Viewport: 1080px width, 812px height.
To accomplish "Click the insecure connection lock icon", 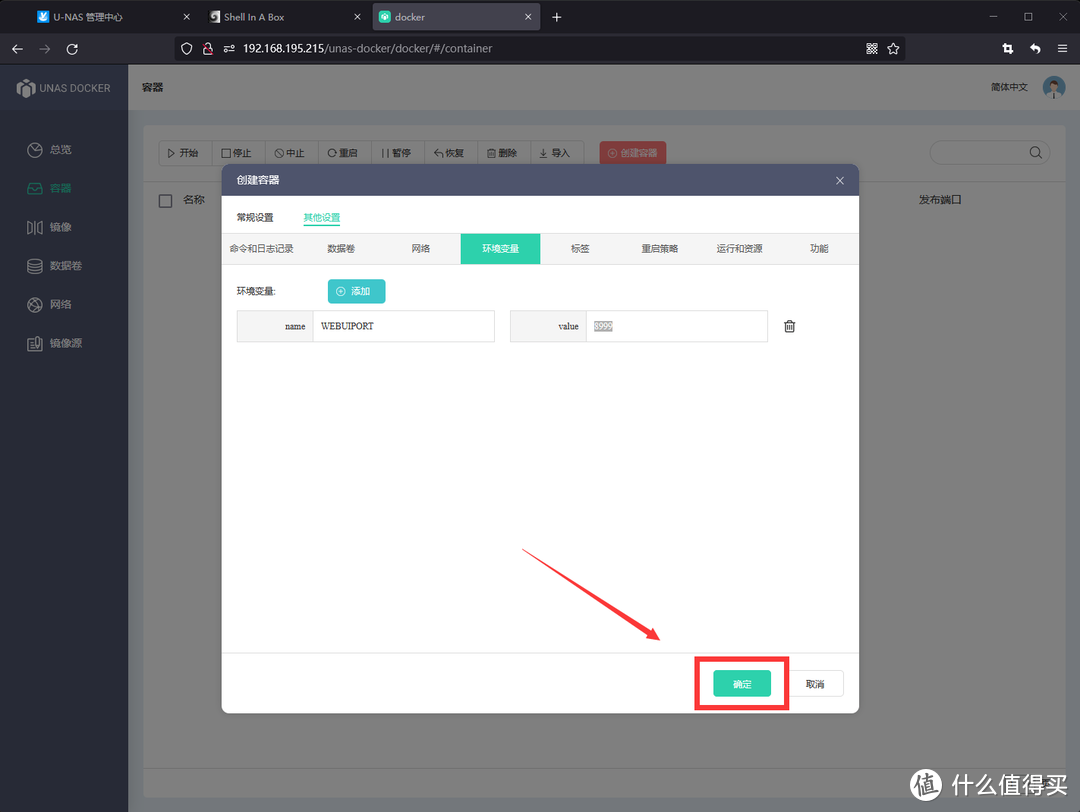I will coord(208,49).
